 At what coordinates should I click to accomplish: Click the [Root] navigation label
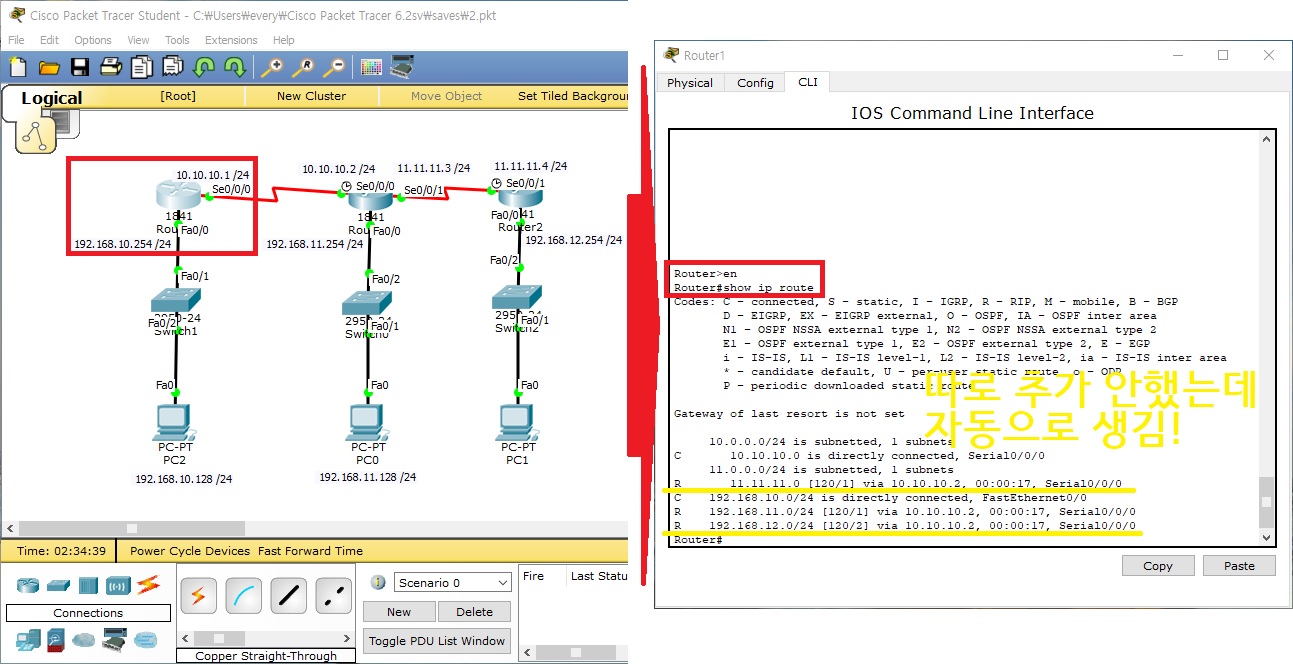(x=178, y=96)
